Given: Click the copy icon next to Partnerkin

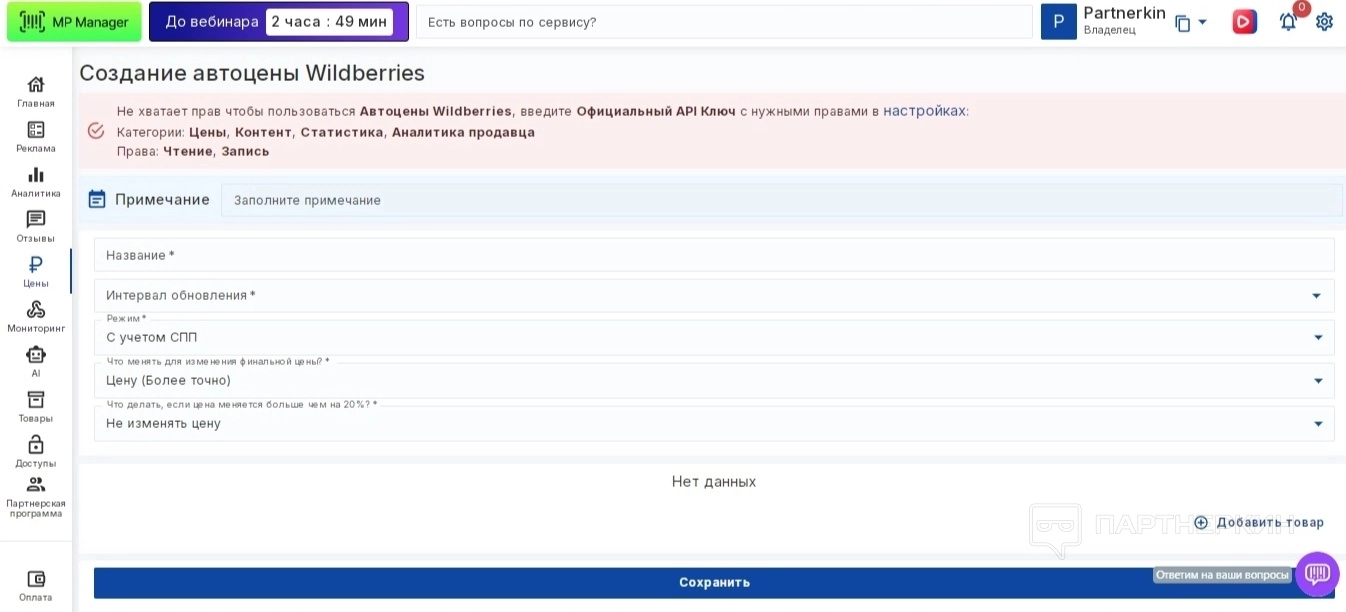Looking at the screenshot, I should click(x=1182, y=23).
